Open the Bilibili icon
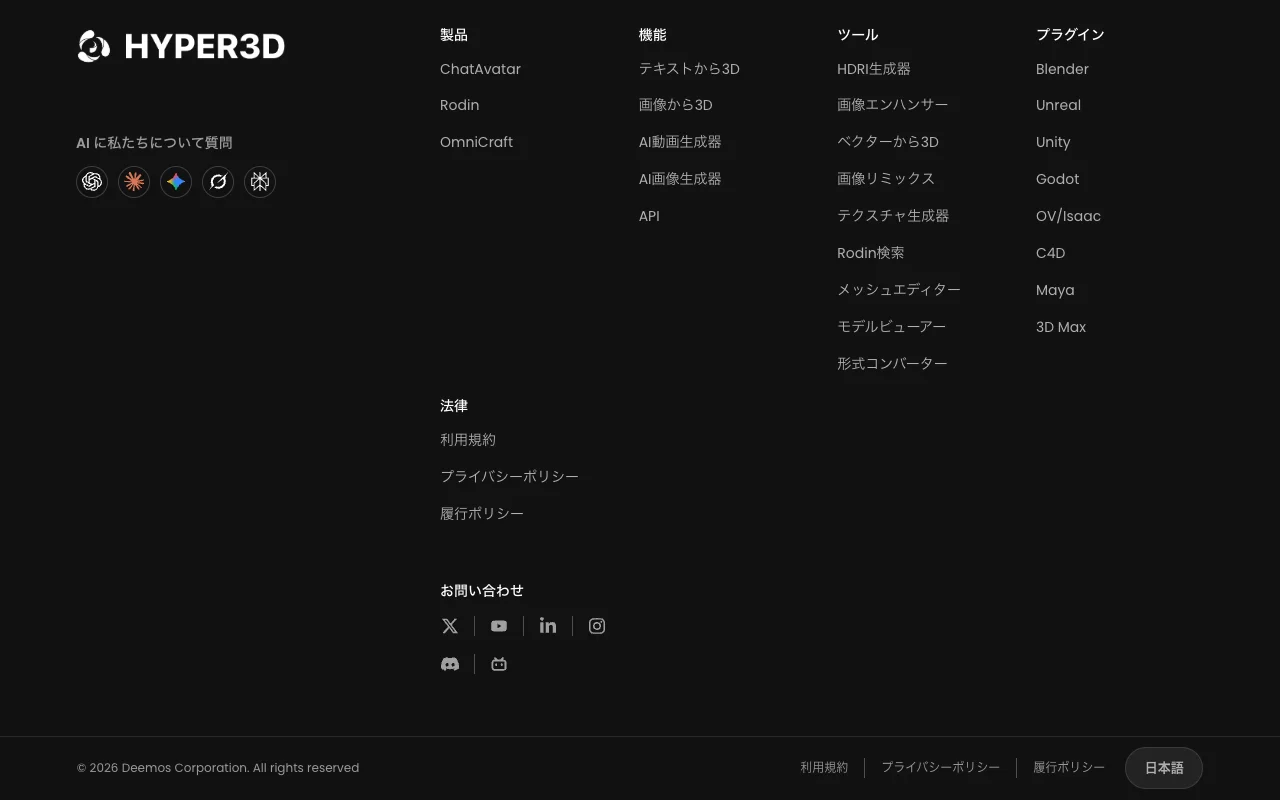The width and height of the screenshot is (1280, 800). 499,664
